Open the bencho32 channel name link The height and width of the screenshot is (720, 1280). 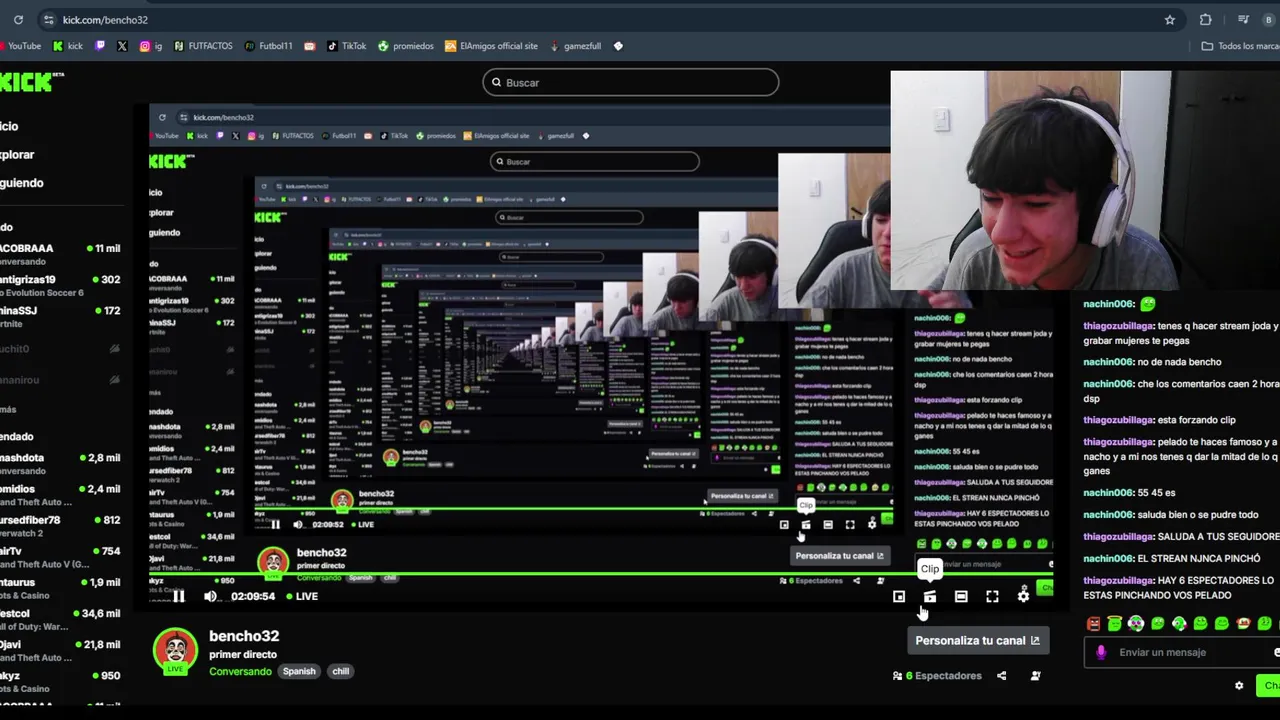point(244,636)
